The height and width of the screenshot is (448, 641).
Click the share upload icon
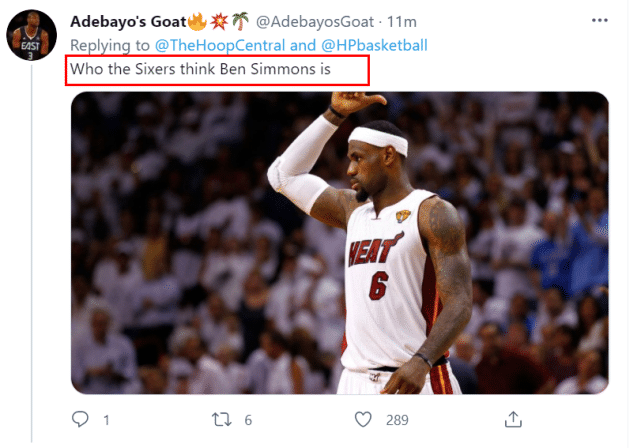pyautogui.click(x=513, y=419)
